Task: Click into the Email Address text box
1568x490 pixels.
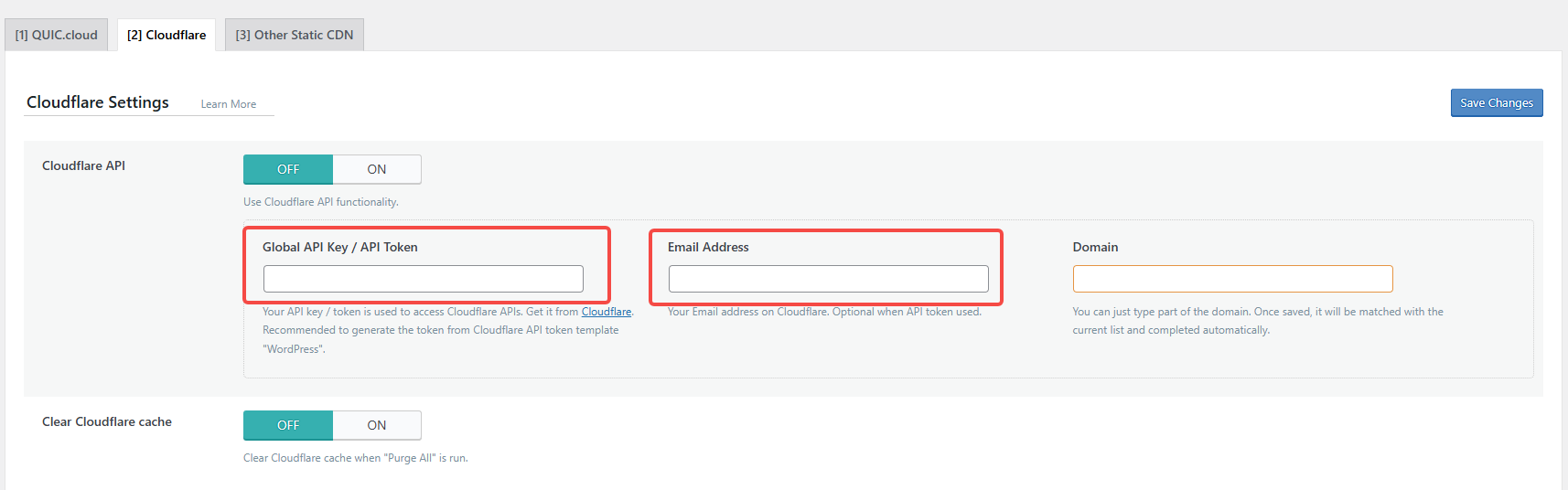Action: [x=828, y=279]
